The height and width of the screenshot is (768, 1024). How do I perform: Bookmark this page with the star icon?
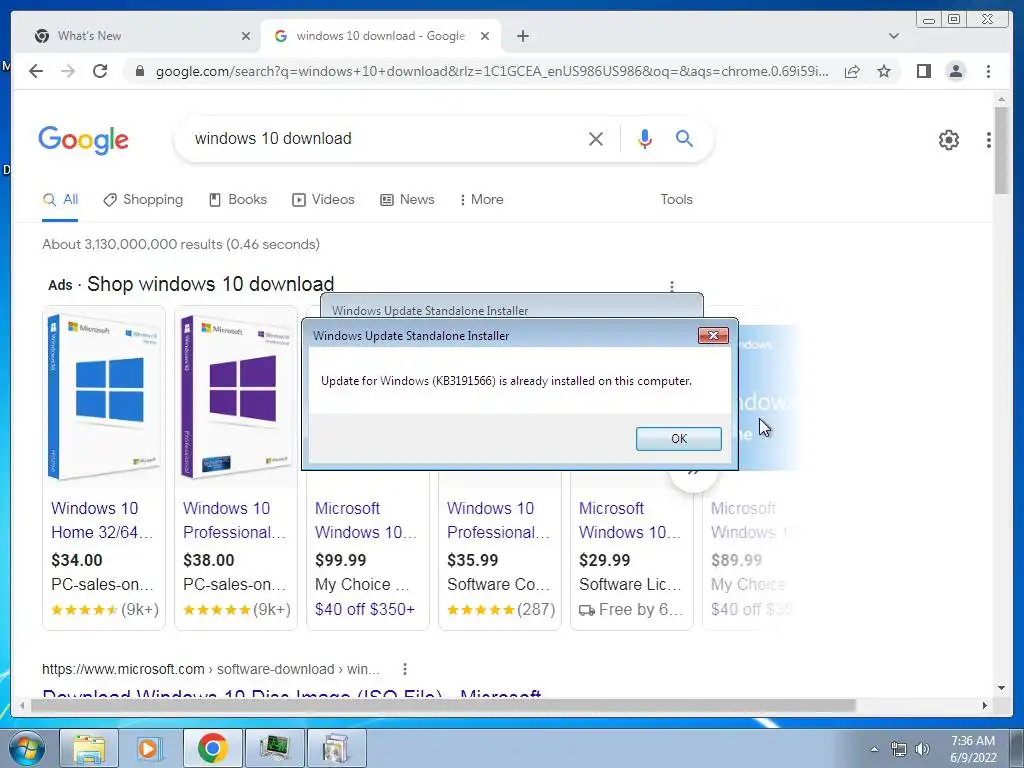click(884, 71)
